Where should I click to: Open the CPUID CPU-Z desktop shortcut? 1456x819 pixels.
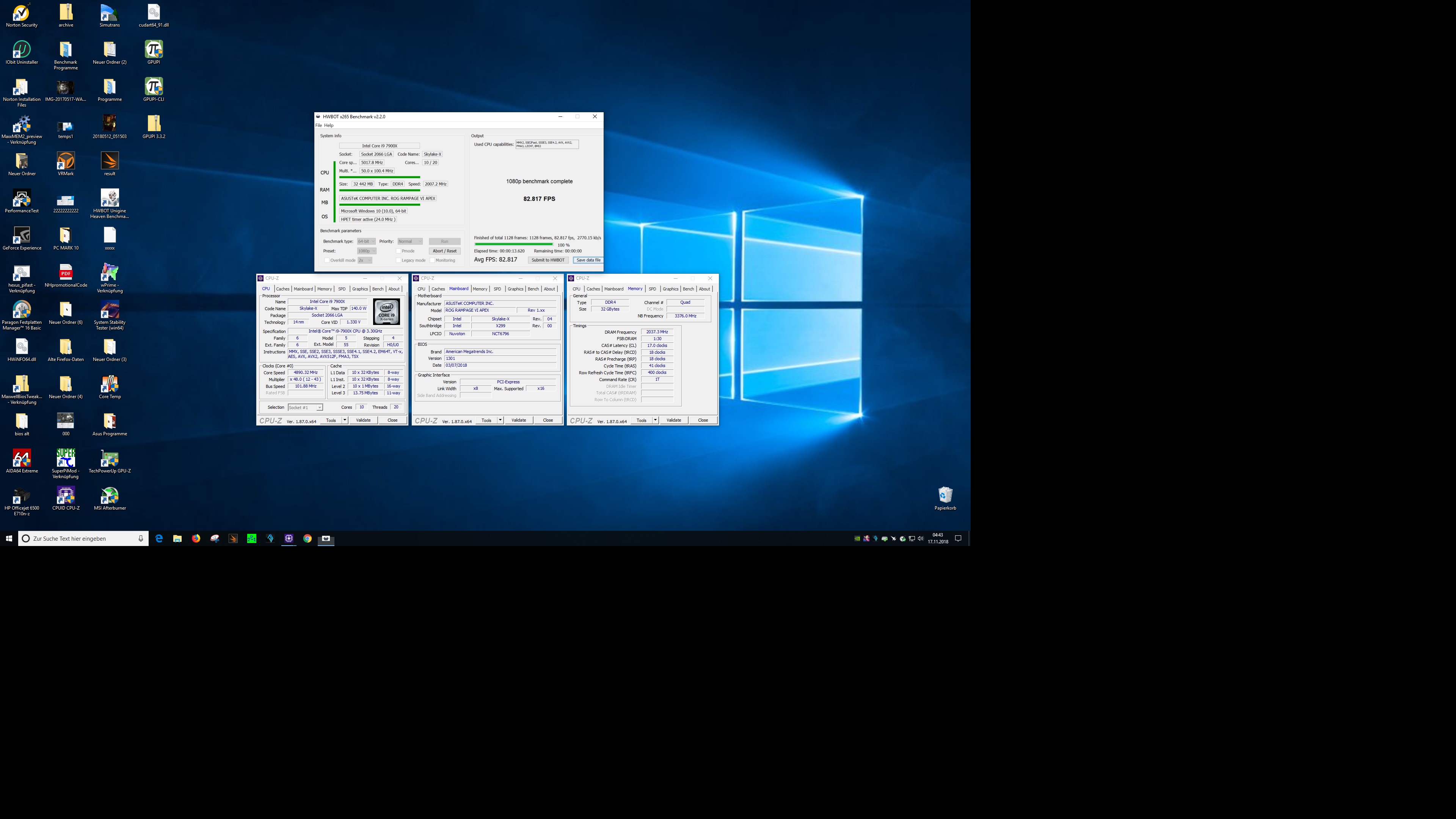(x=66, y=499)
